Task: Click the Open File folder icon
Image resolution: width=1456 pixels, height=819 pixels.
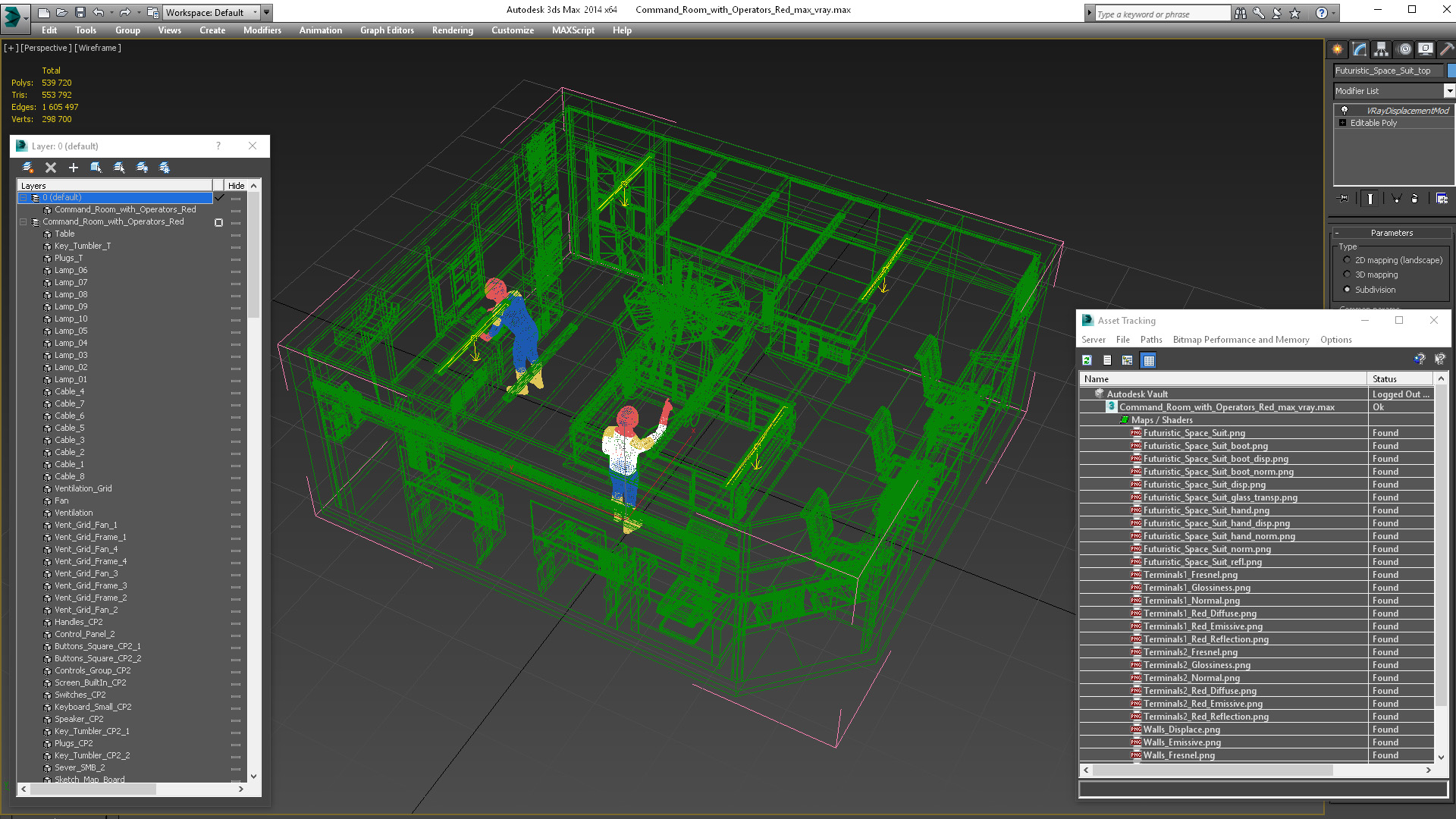Action: coord(62,12)
